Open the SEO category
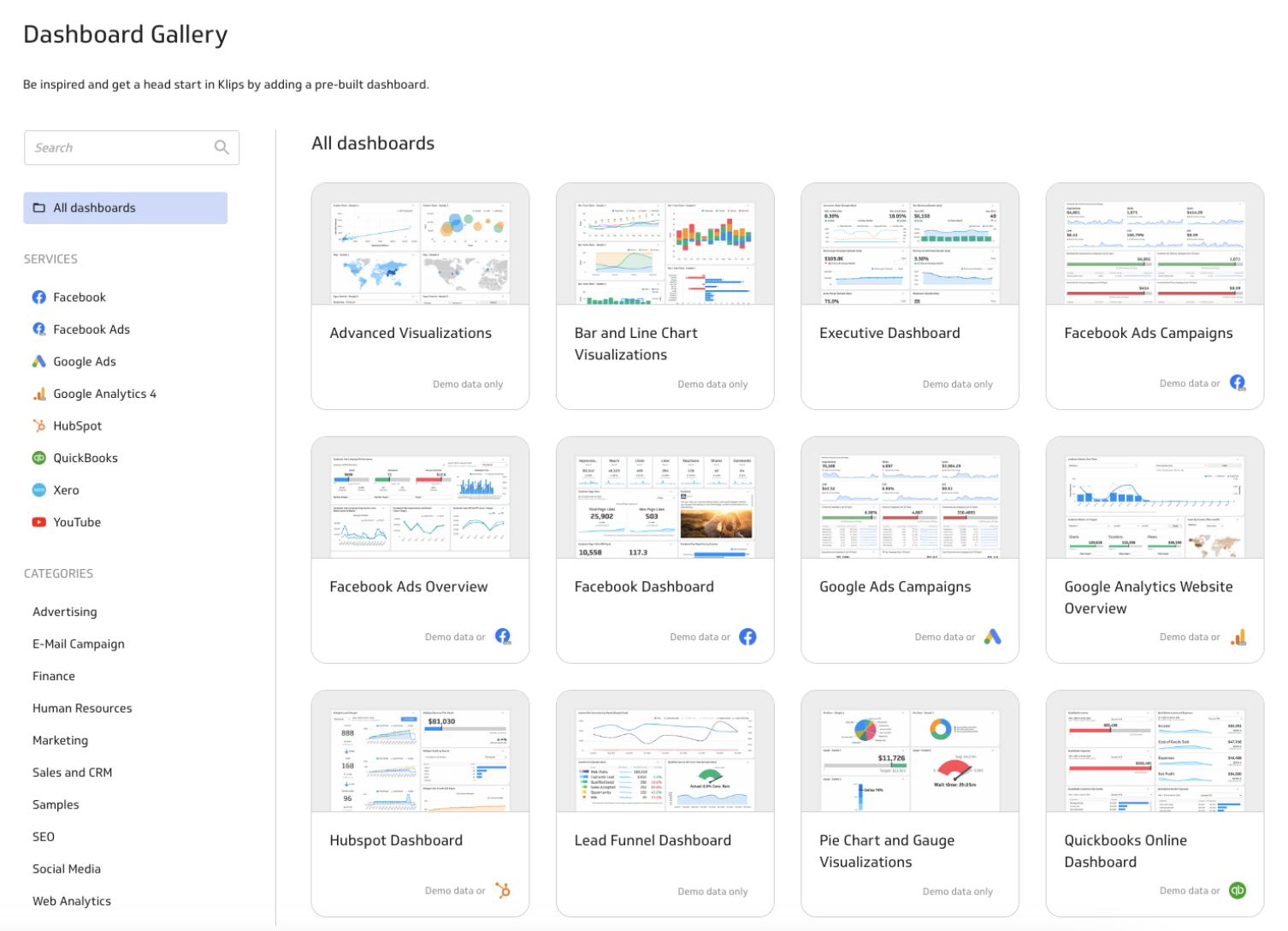The height and width of the screenshot is (931, 1288). 44,836
